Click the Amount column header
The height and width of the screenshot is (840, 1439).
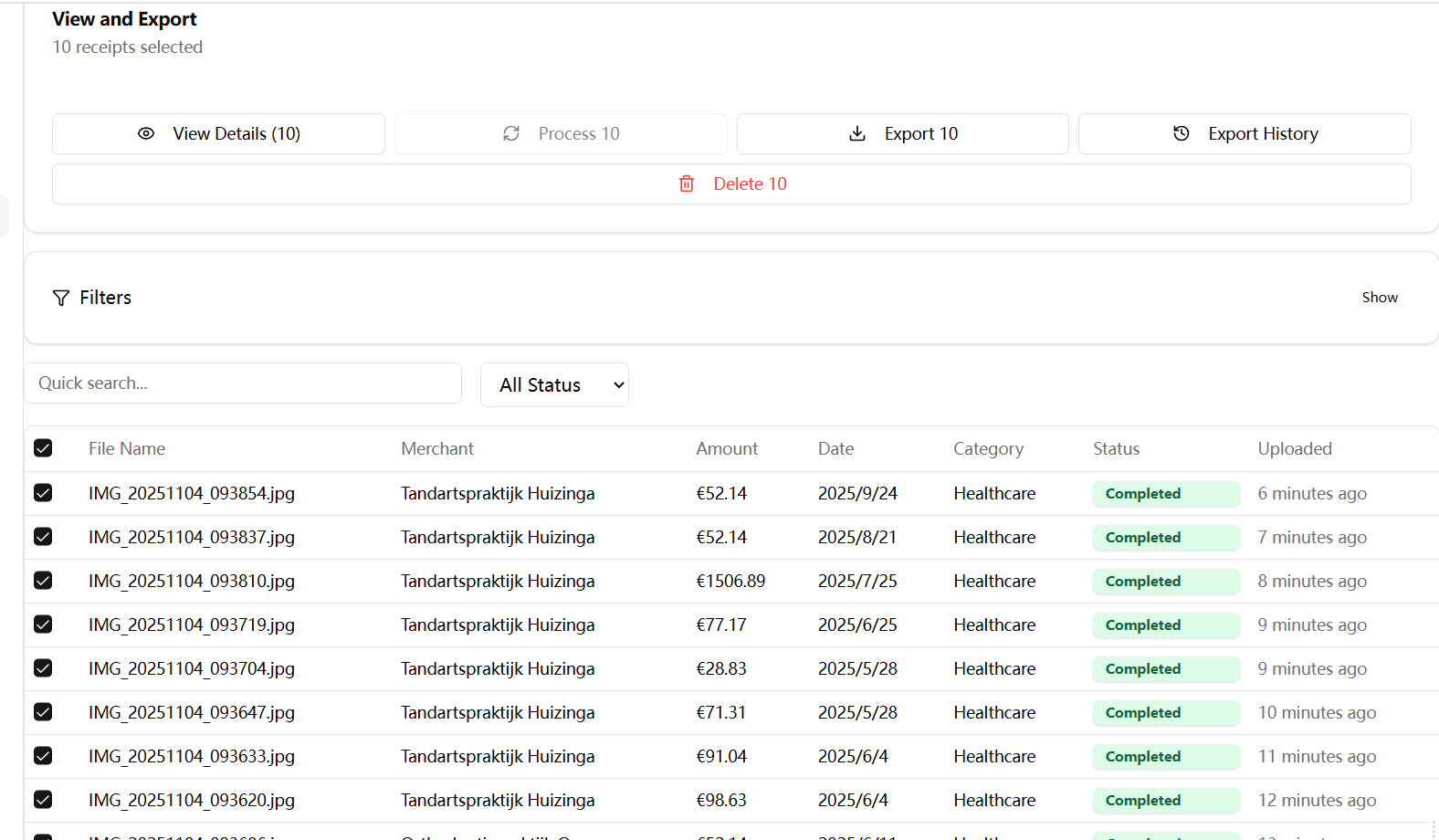click(727, 448)
